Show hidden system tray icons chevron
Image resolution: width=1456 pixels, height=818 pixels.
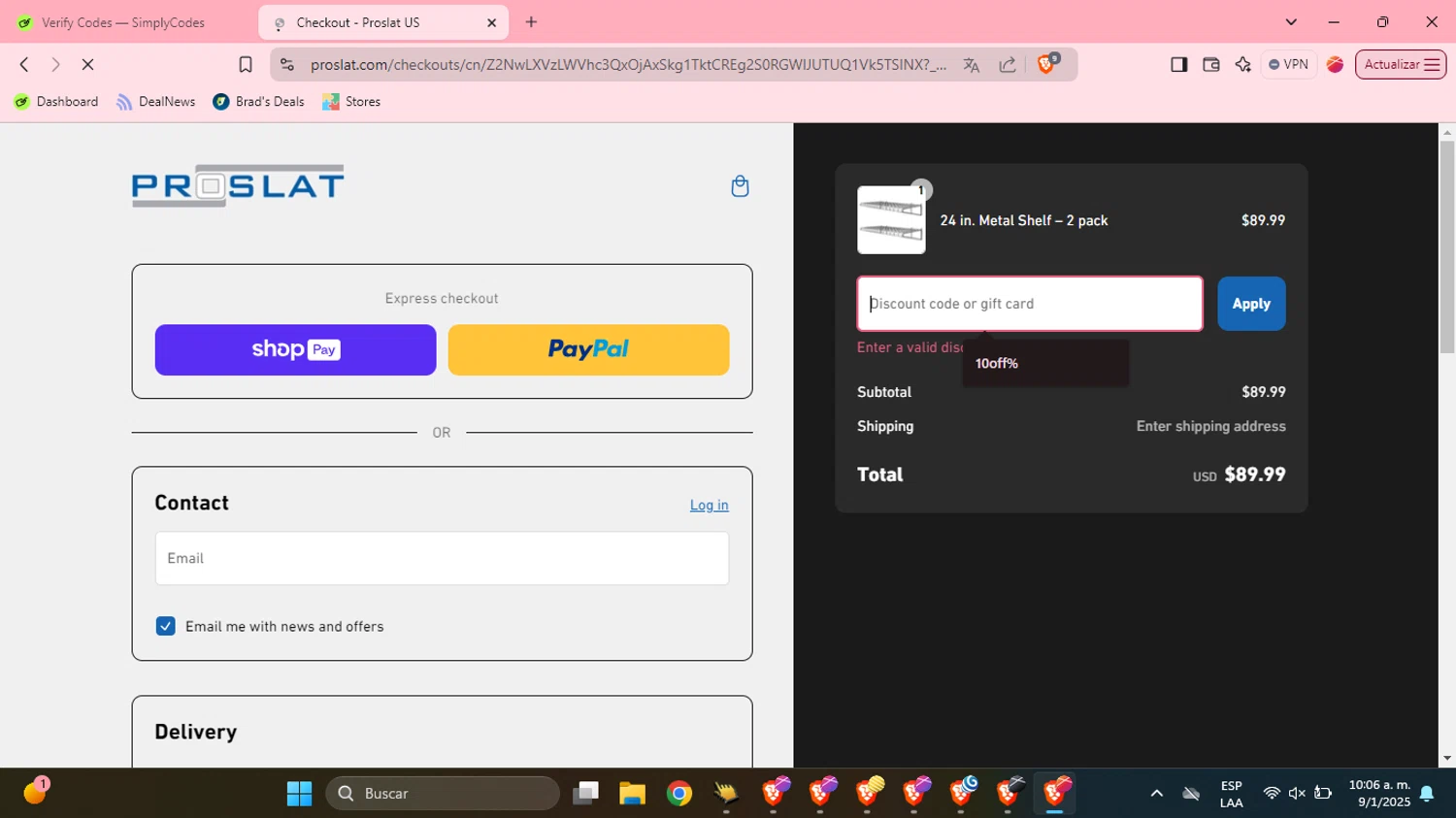1156,794
